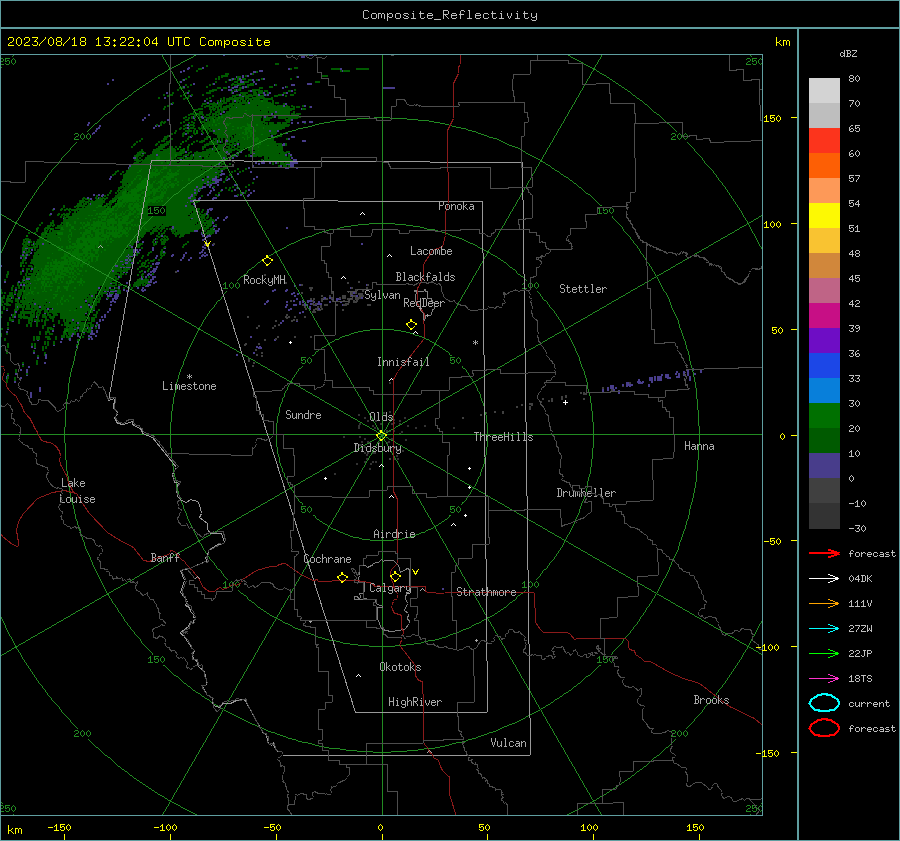Click the yellow diamond marker below RedDeer
This screenshot has width=900, height=841.
pyautogui.click(x=411, y=325)
